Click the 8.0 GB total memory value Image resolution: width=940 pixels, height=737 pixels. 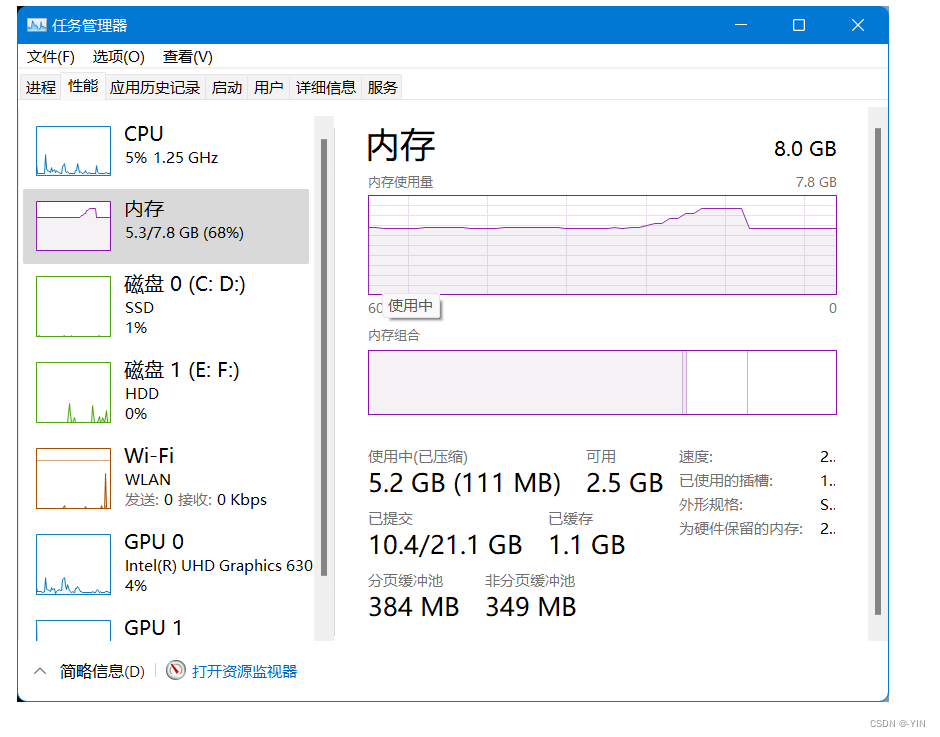click(x=805, y=149)
